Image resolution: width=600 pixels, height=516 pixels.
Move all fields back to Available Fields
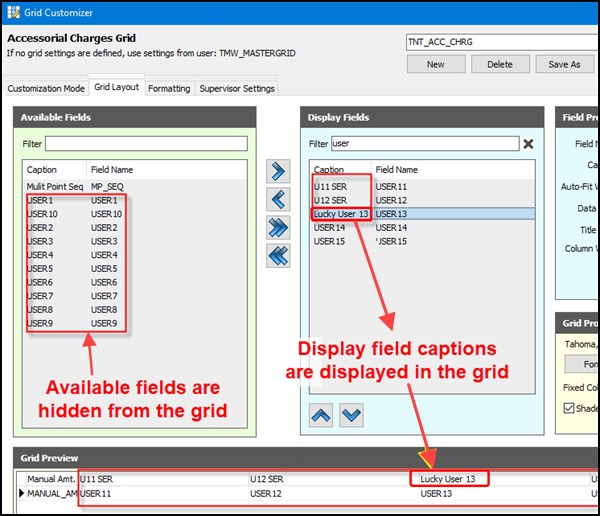pos(278,256)
